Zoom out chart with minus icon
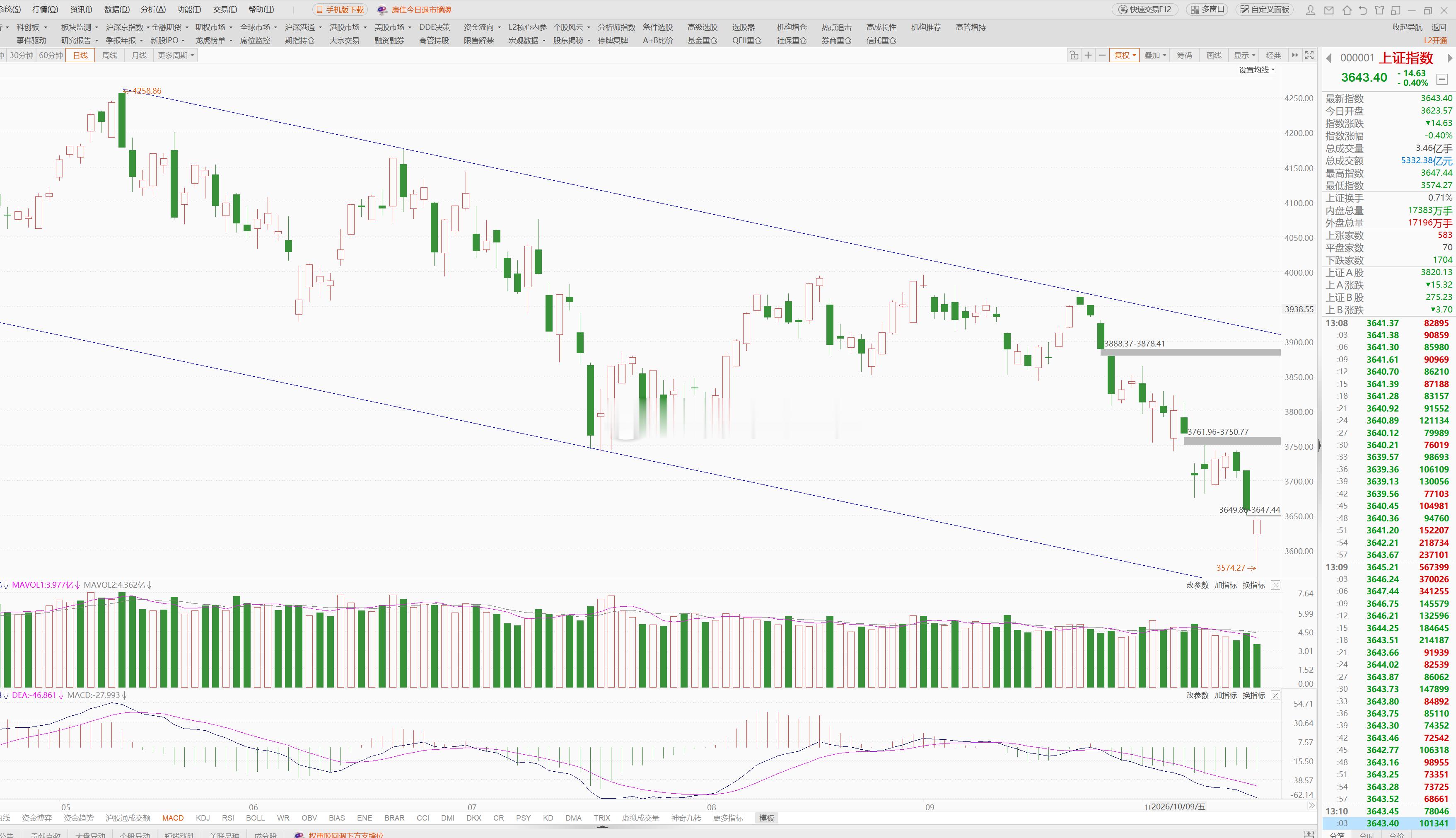This screenshot has height=838, width=1456. [1102, 55]
